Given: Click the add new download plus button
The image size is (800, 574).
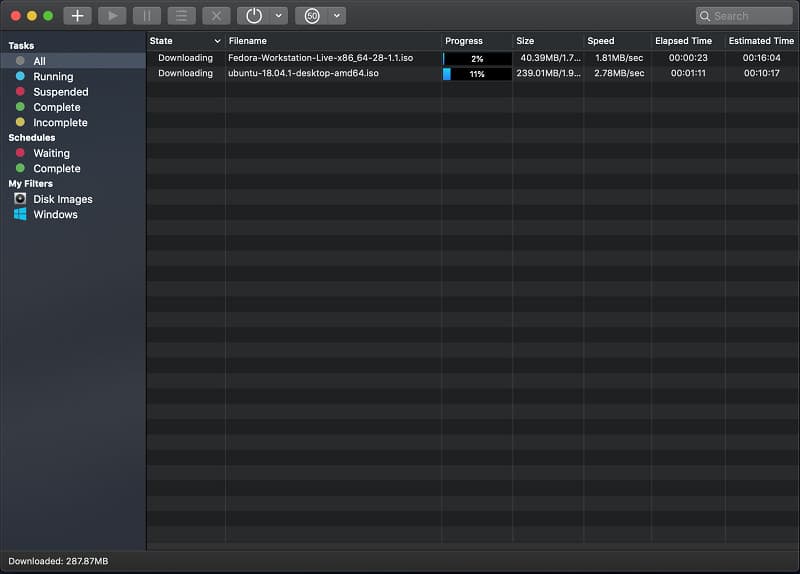Looking at the screenshot, I should click(77, 16).
